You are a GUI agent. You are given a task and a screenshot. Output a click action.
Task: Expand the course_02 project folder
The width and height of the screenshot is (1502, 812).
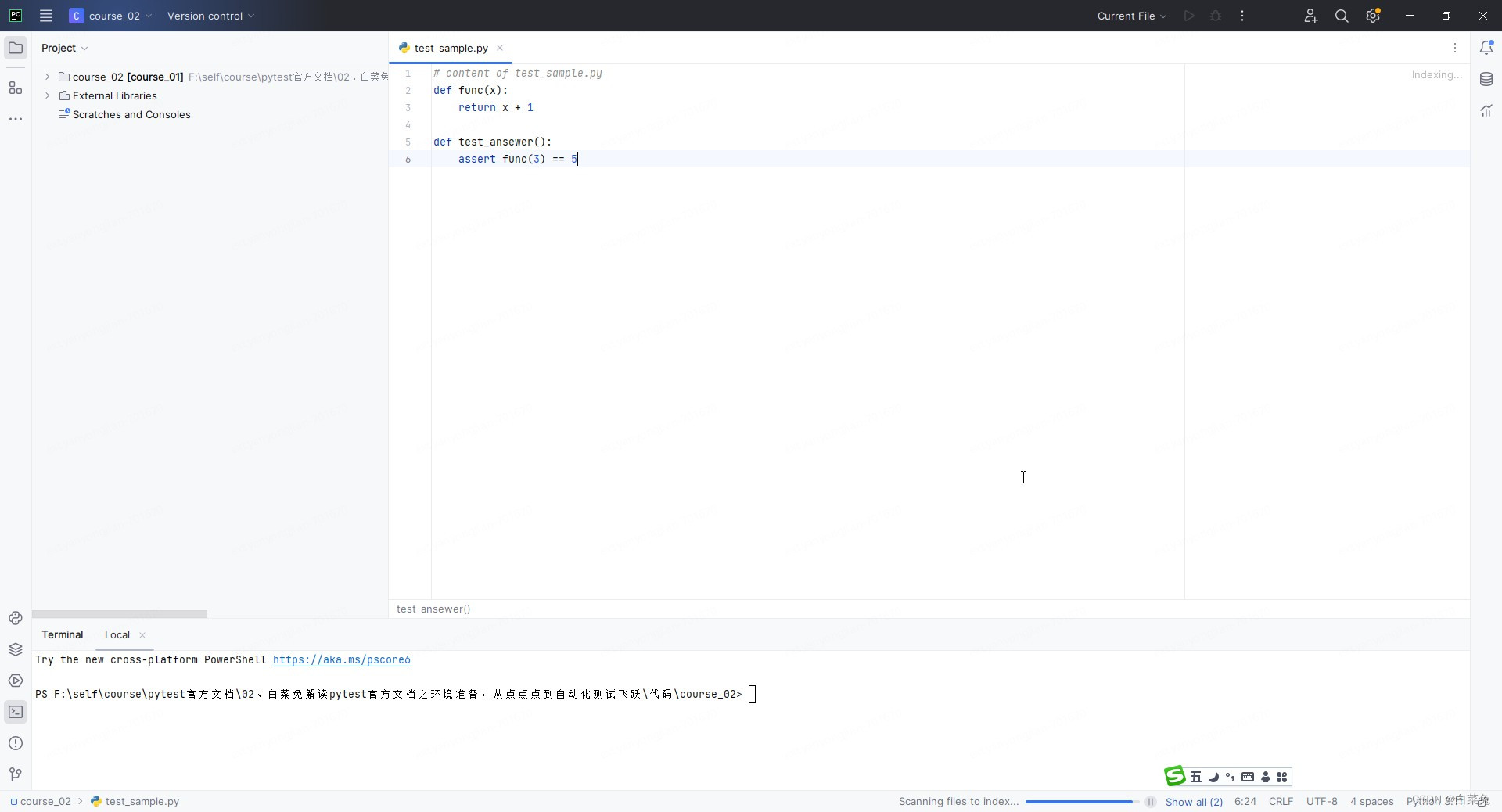pos(48,77)
